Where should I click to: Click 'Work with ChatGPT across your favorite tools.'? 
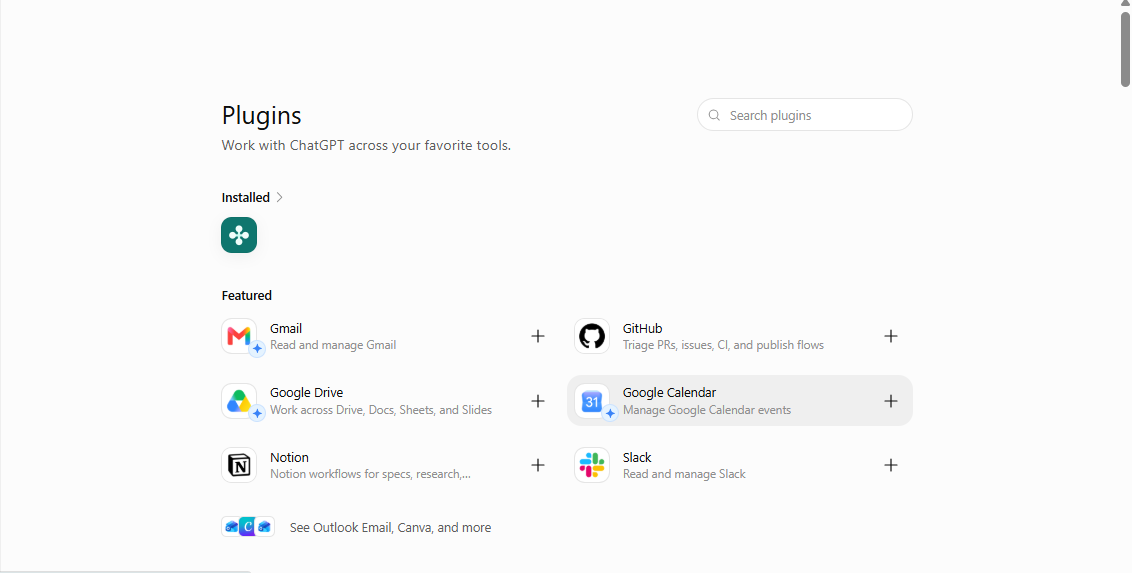[366, 145]
